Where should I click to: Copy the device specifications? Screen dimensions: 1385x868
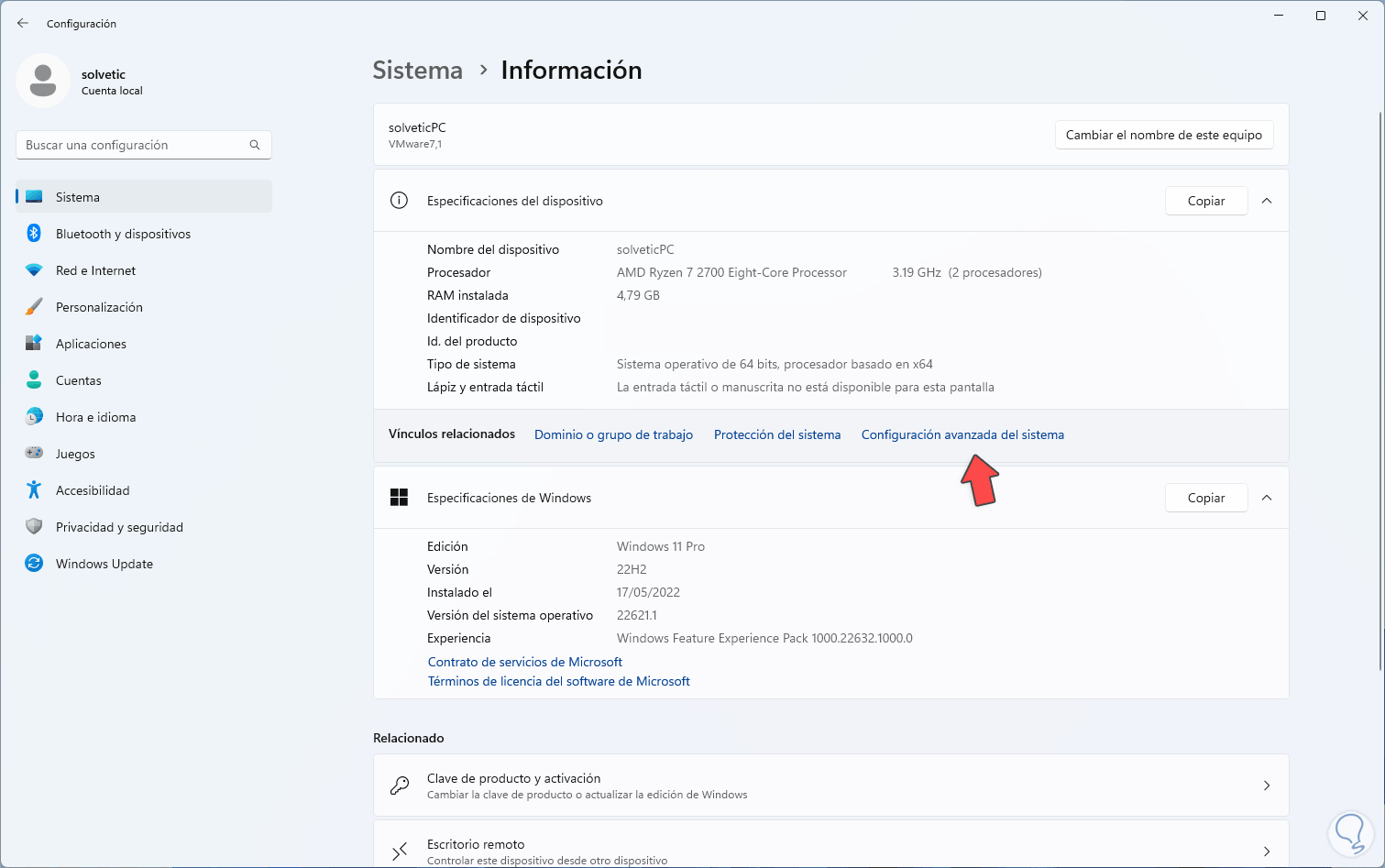click(x=1205, y=201)
